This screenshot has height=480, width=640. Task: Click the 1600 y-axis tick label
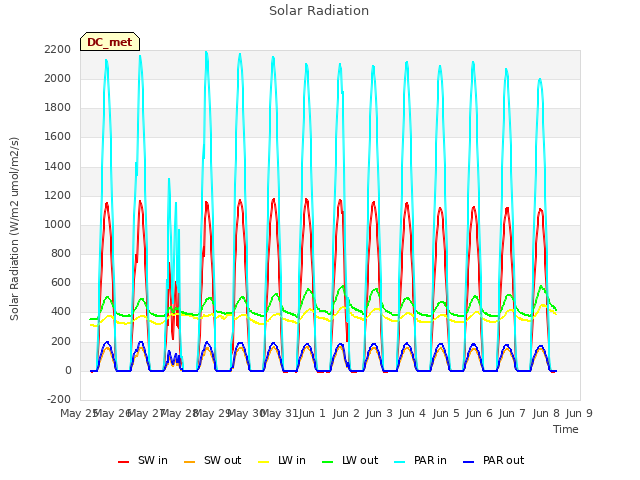58,137
